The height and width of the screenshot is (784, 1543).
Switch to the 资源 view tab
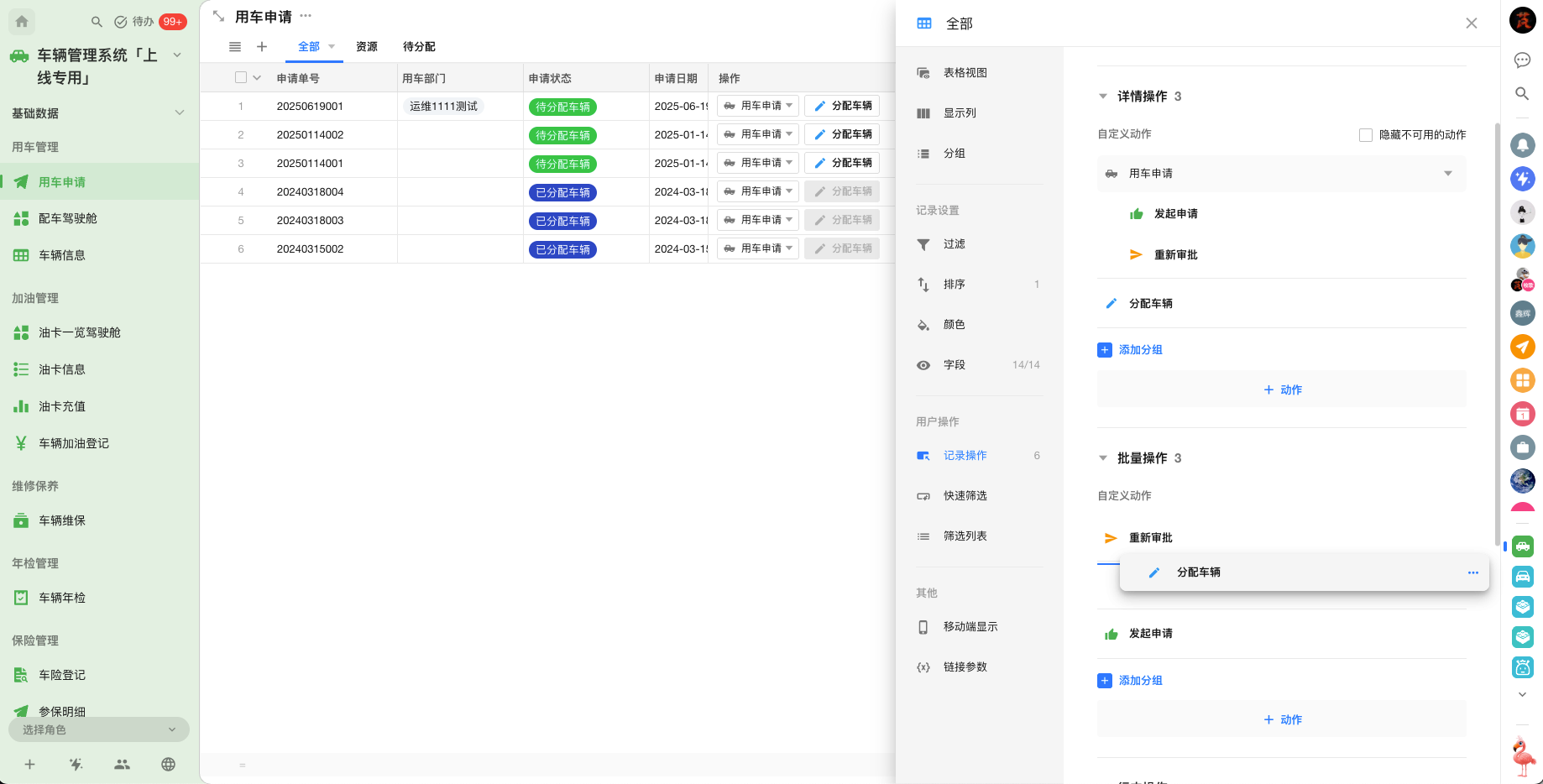coord(367,47)
